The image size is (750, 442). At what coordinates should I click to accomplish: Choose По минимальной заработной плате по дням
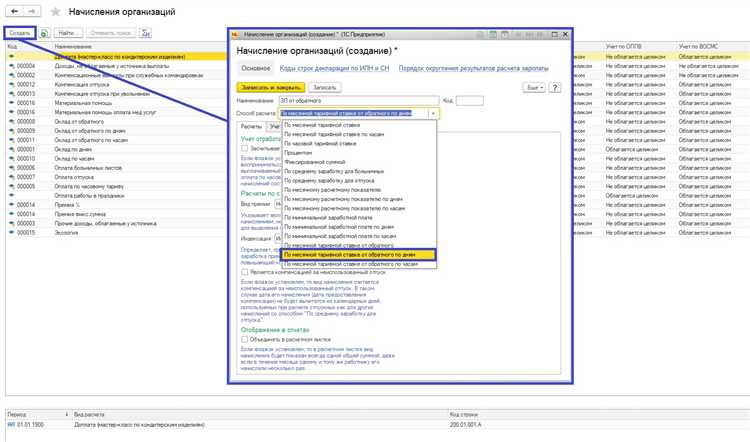pyautogui.click(x=359, y=227)
